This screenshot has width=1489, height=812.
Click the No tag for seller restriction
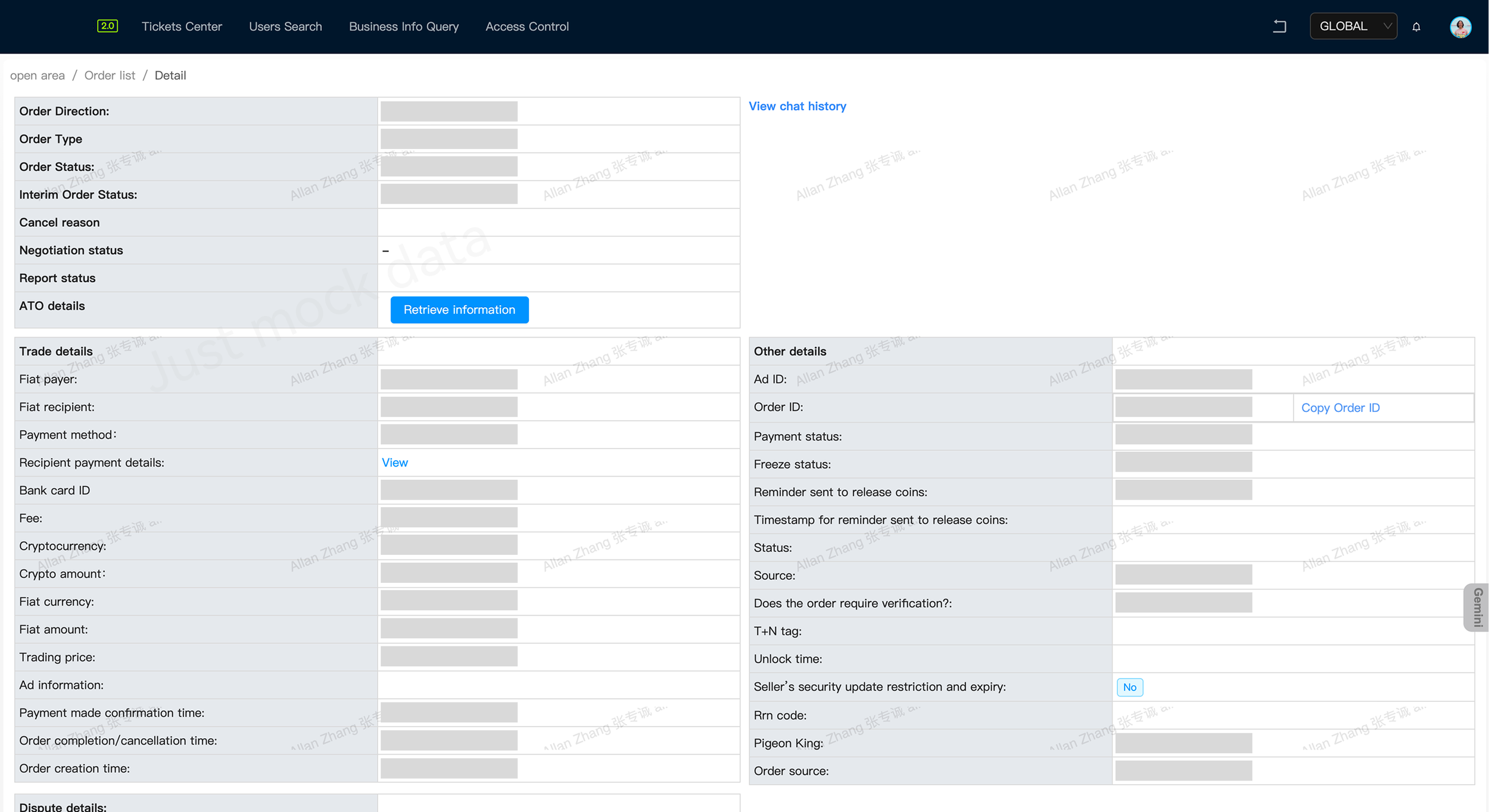pyautogui.click(x=1129, y=687)
